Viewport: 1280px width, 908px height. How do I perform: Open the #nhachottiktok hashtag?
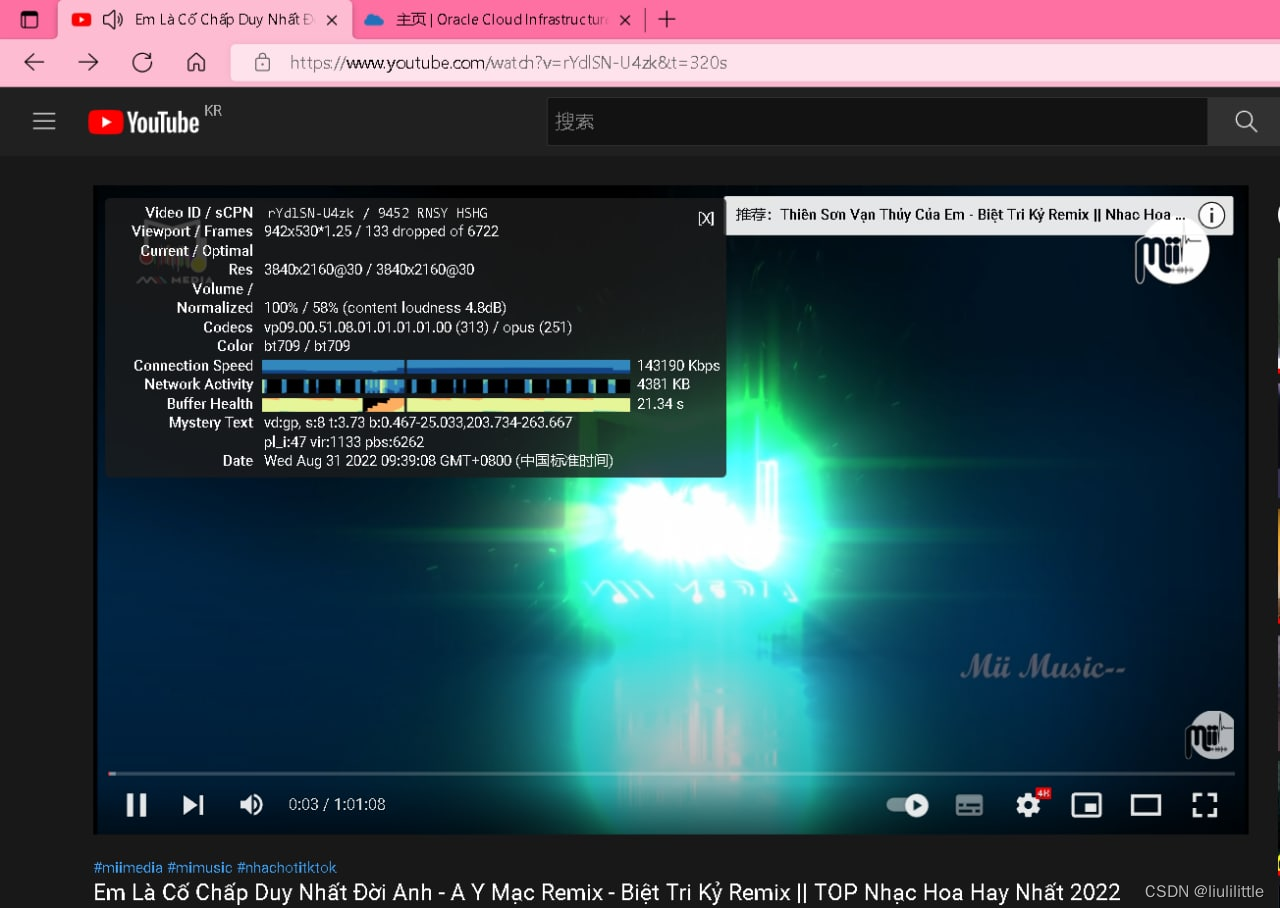(x=287, y=867)
